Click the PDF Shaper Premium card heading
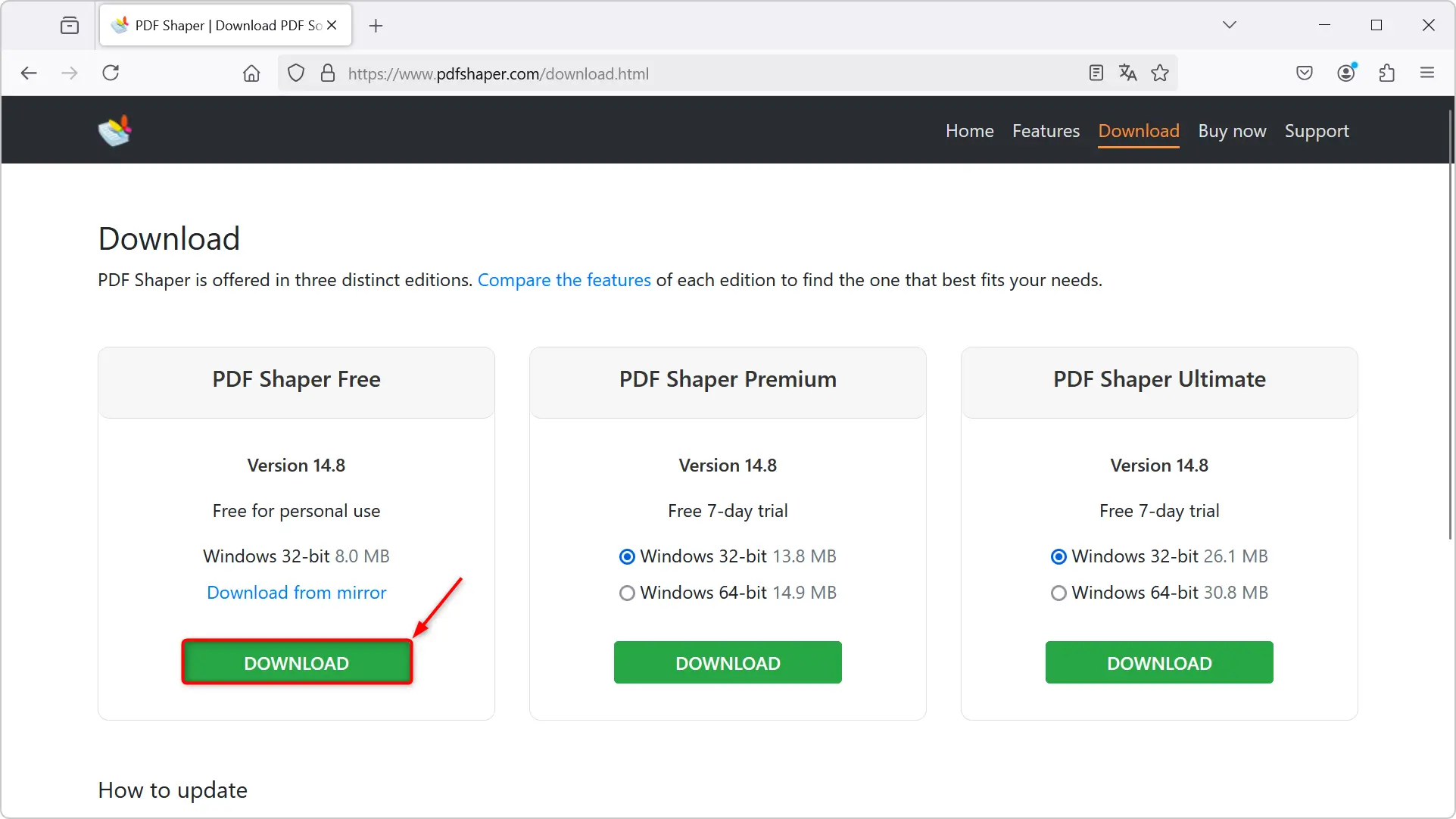Viewport: 1456px width, 819px height. 728,379
